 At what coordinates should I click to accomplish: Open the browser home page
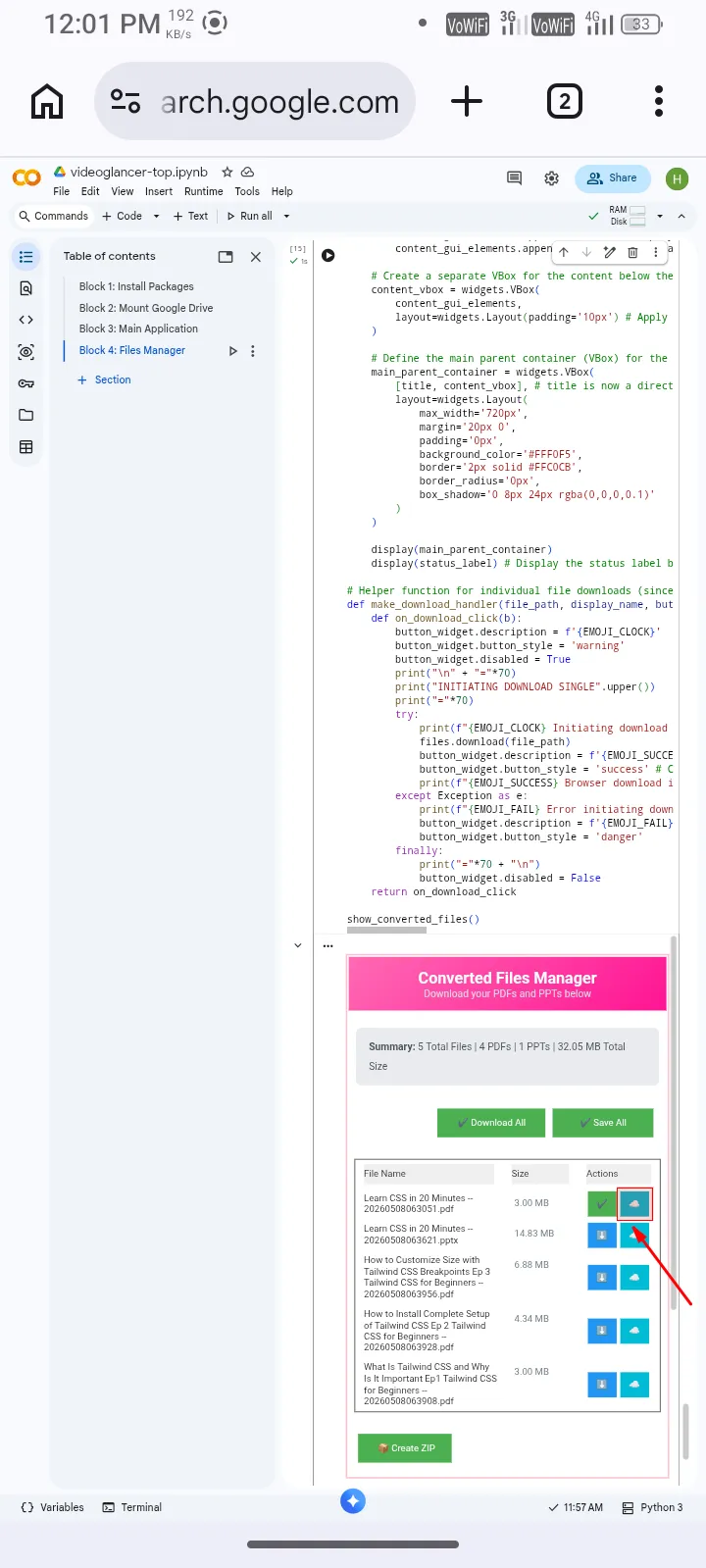[47, 101]
